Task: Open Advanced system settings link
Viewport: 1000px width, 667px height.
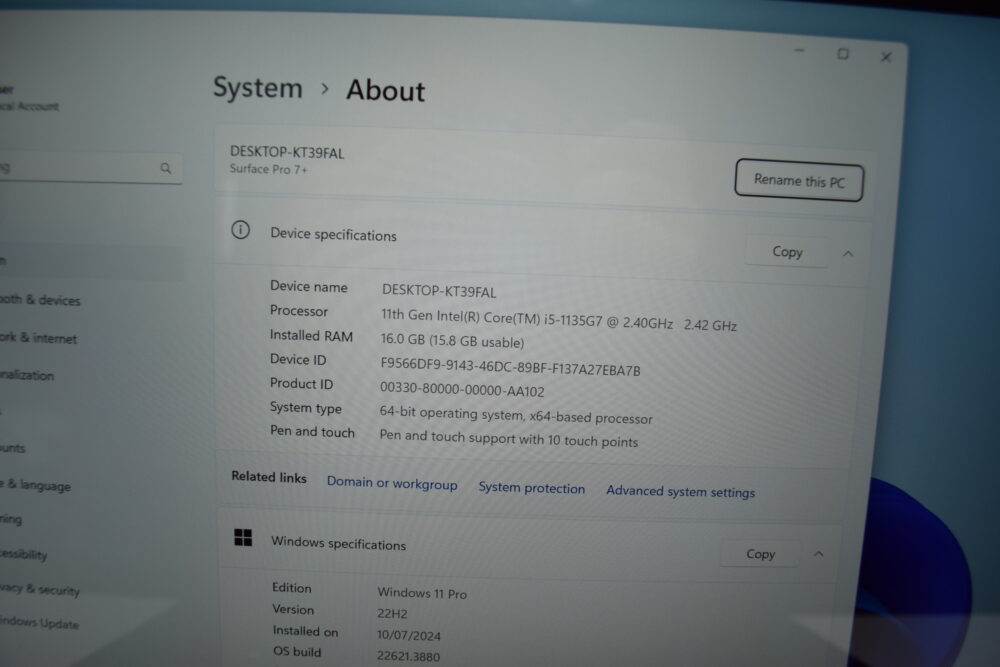Action: click(680, 492)
